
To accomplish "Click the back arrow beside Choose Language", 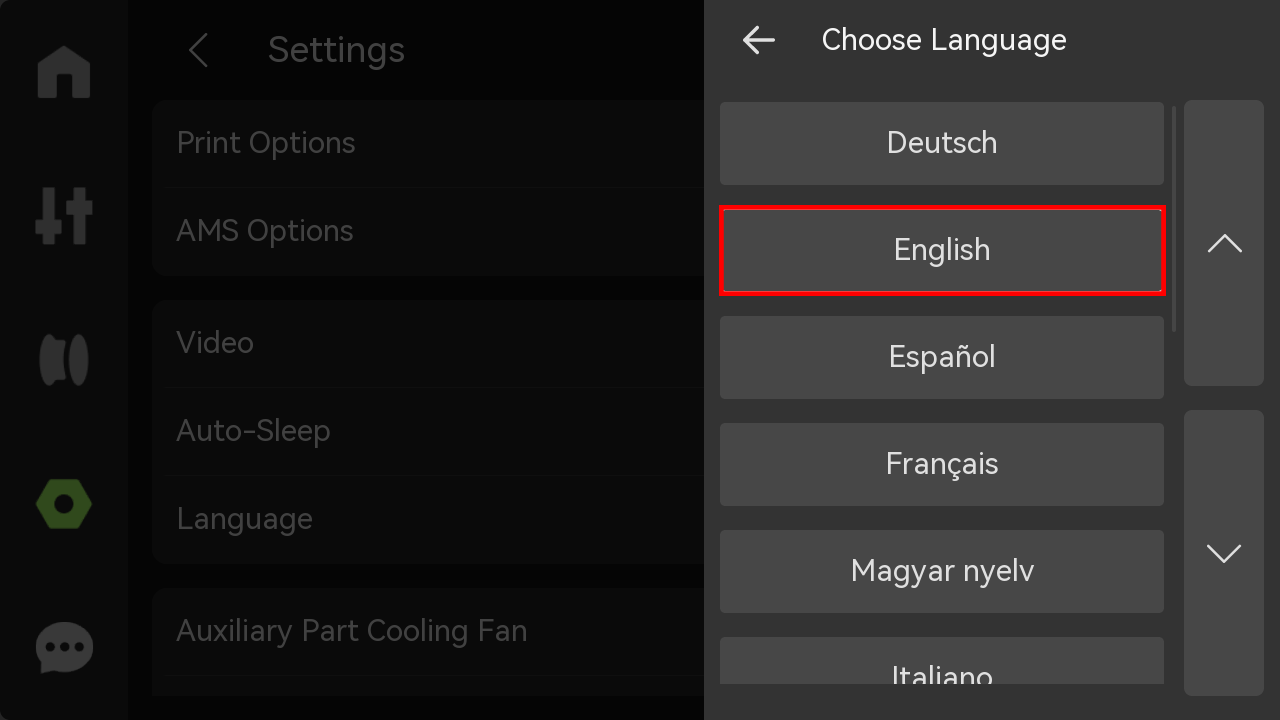I will coord(759,40).
